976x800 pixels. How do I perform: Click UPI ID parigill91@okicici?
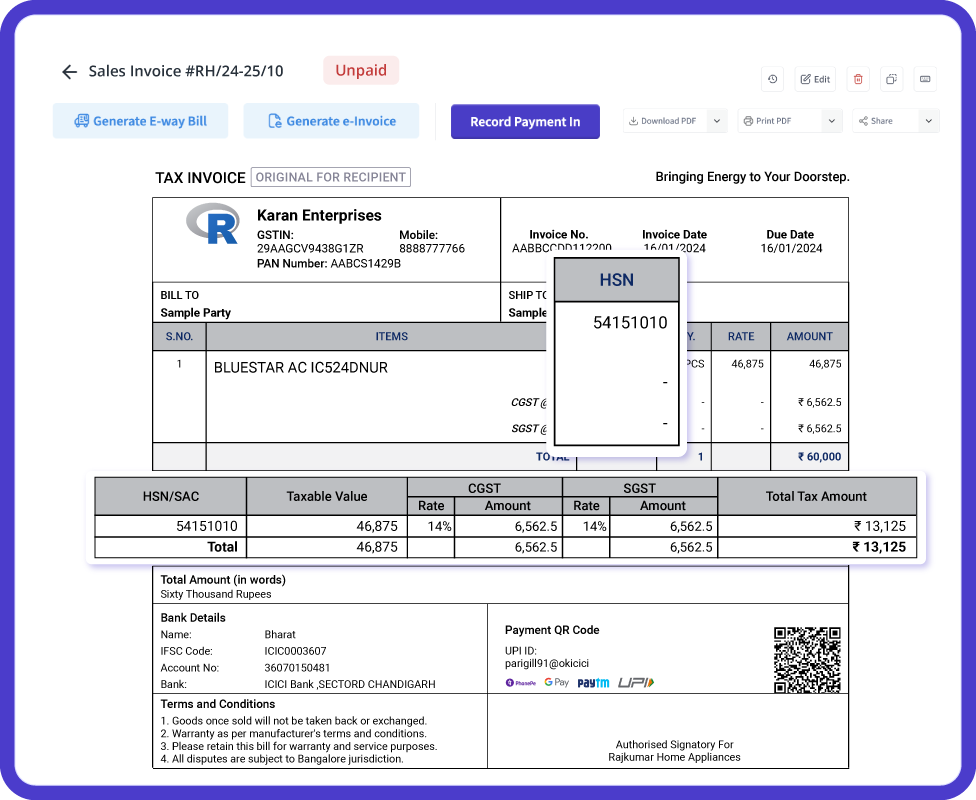[x=547, y=664]
